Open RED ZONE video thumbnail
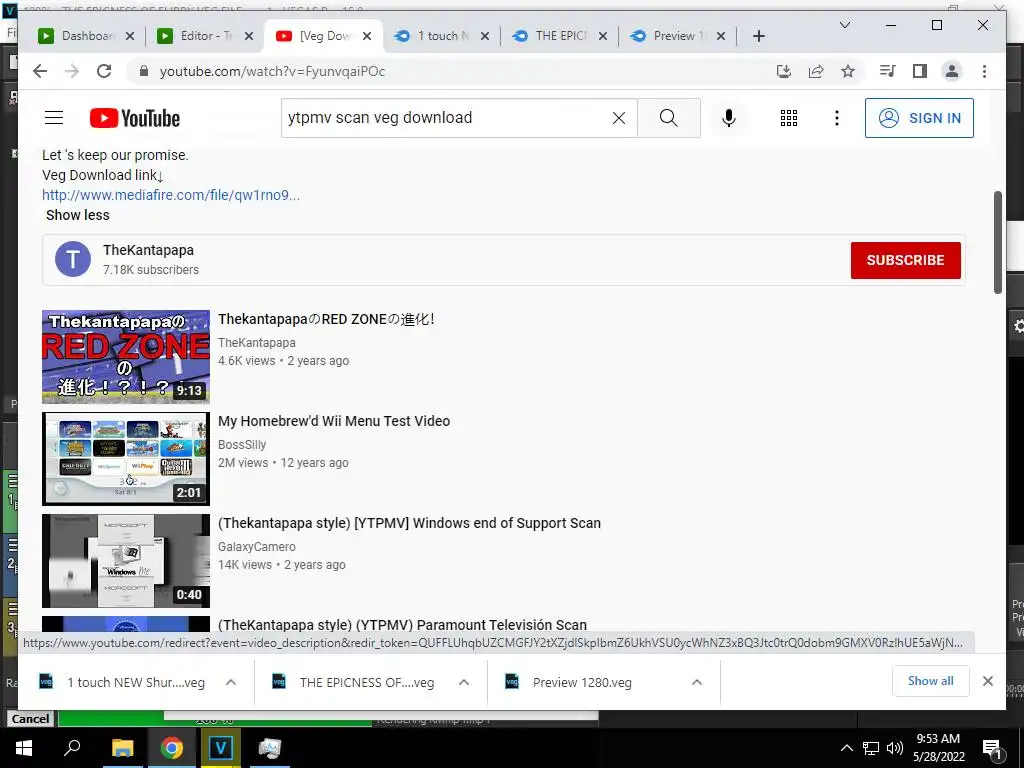The height and width of the screenshot is (768, 1024). (126, 357)
